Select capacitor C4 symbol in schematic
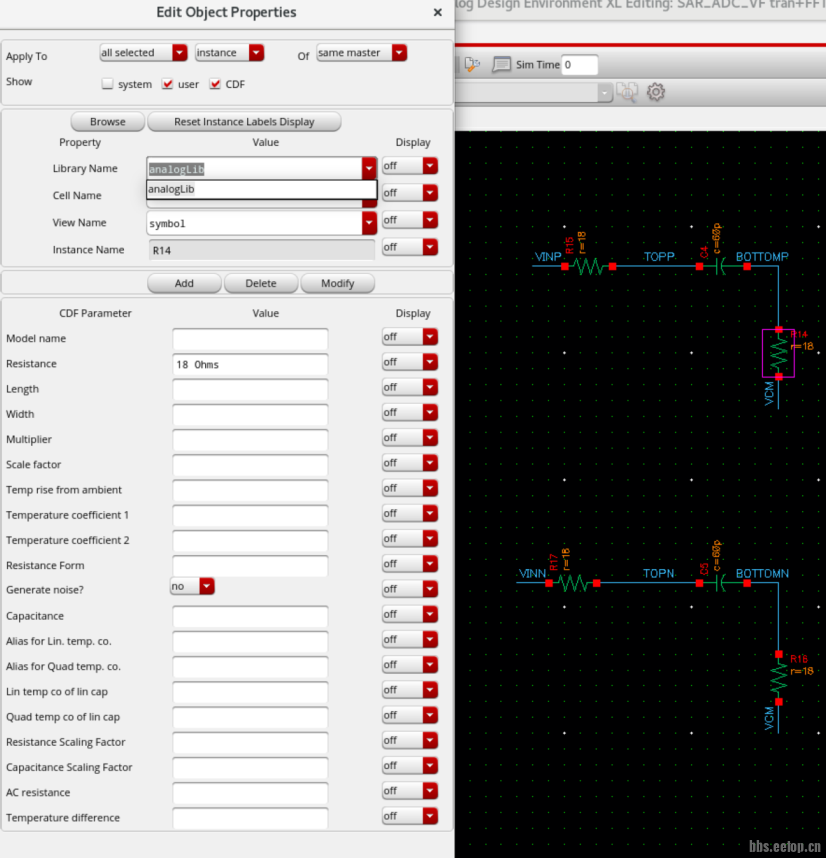This screenshot has width=826, height=858. 723,266
